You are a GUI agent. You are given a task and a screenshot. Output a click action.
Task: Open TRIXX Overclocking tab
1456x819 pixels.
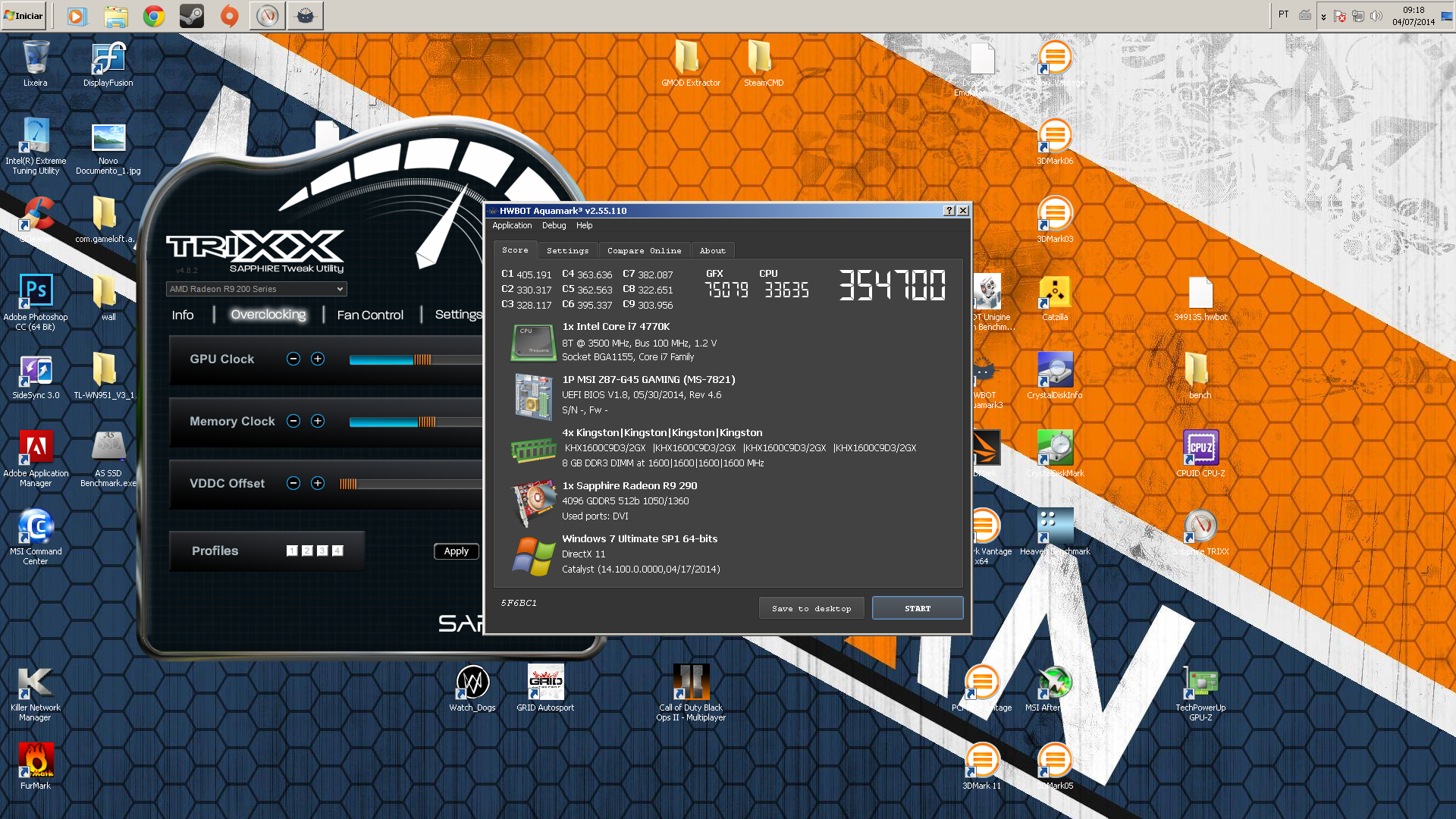pos(268,315)
